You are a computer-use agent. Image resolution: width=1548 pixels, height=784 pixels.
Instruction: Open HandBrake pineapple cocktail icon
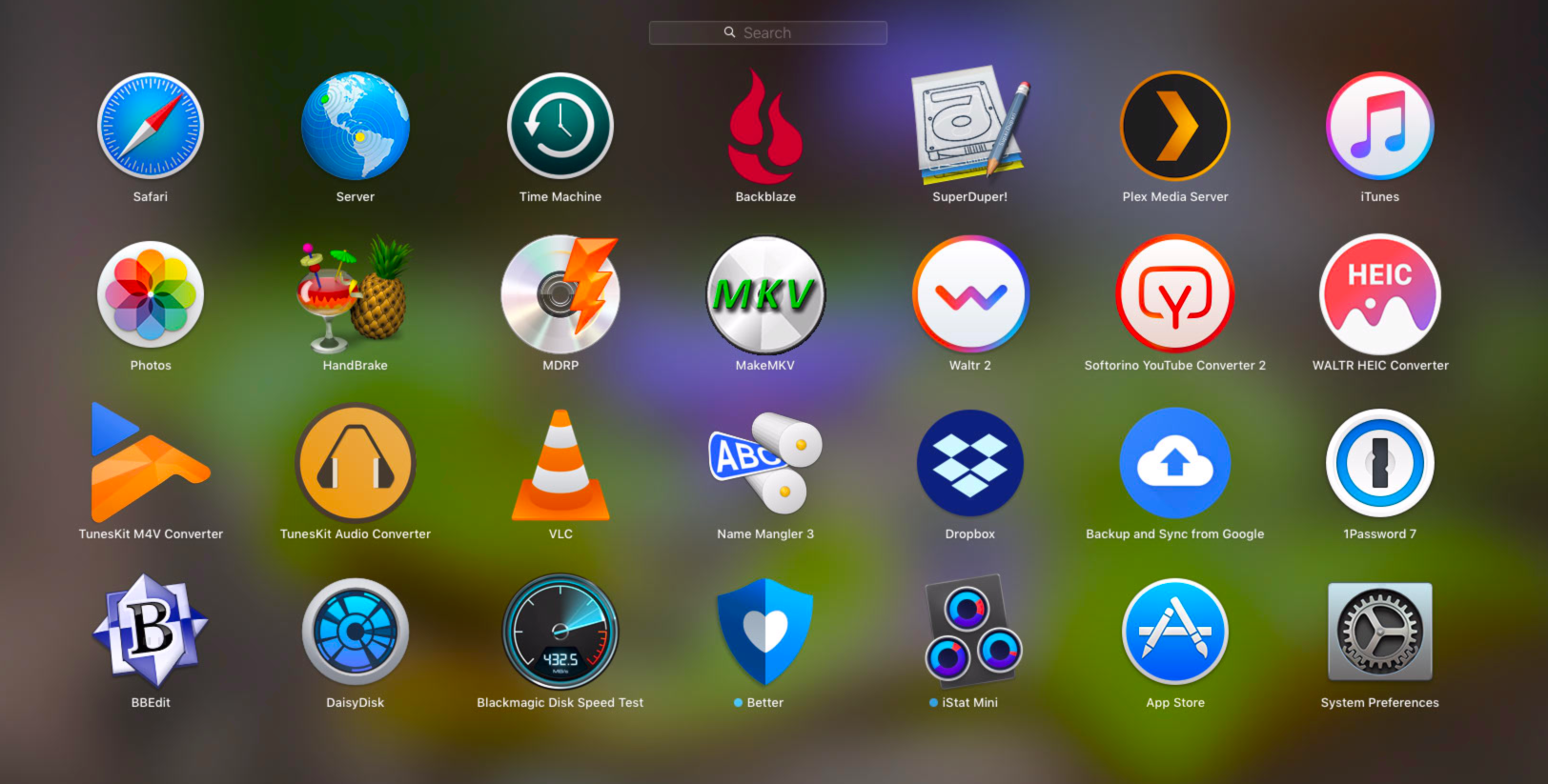356,294
